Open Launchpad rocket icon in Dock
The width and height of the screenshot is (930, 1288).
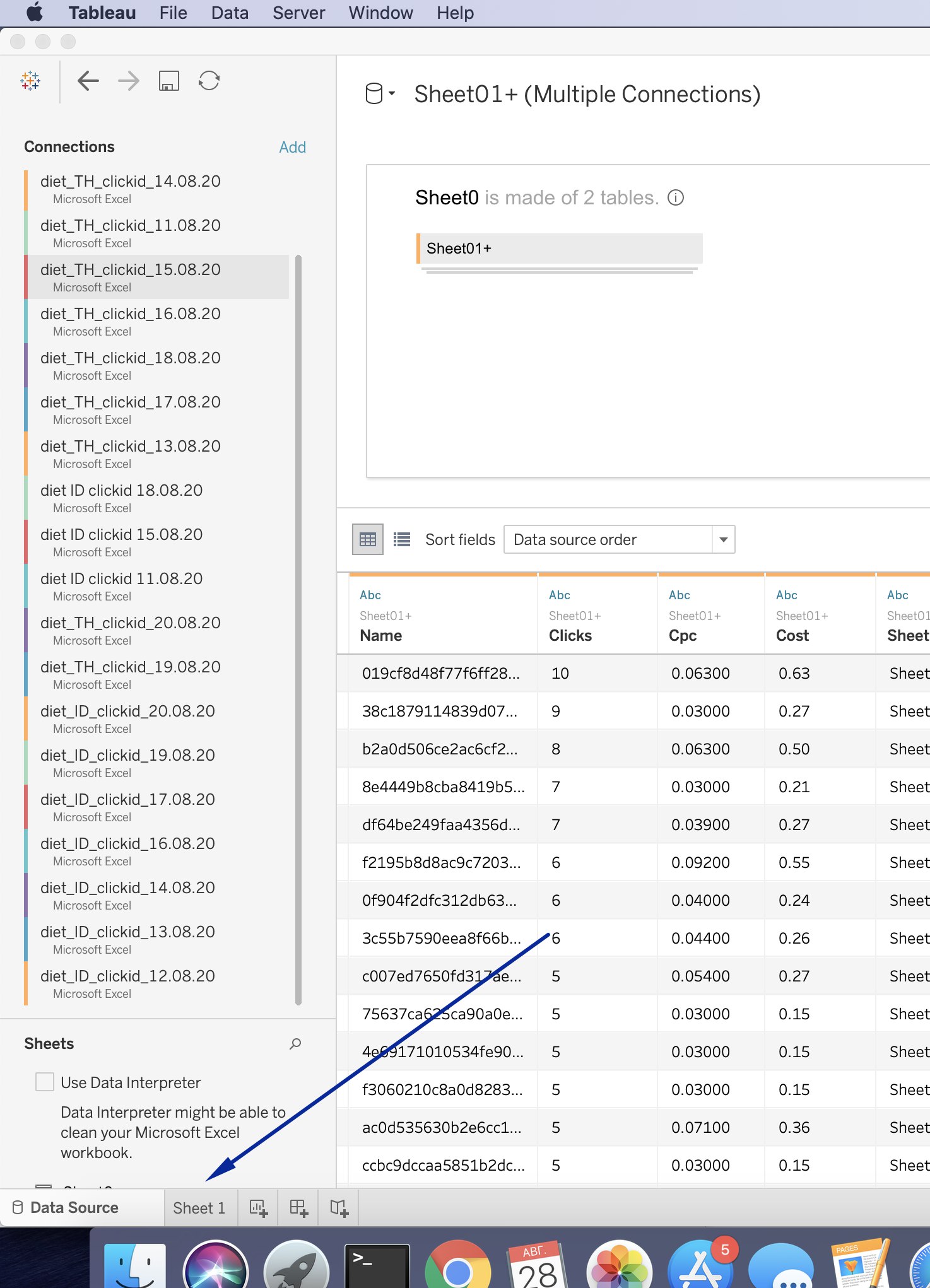(297, 1265)
